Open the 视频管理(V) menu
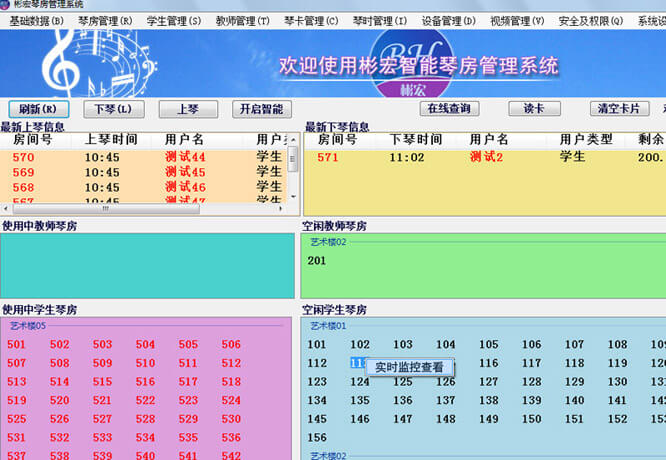666x460 pixels. click(517, 20)
